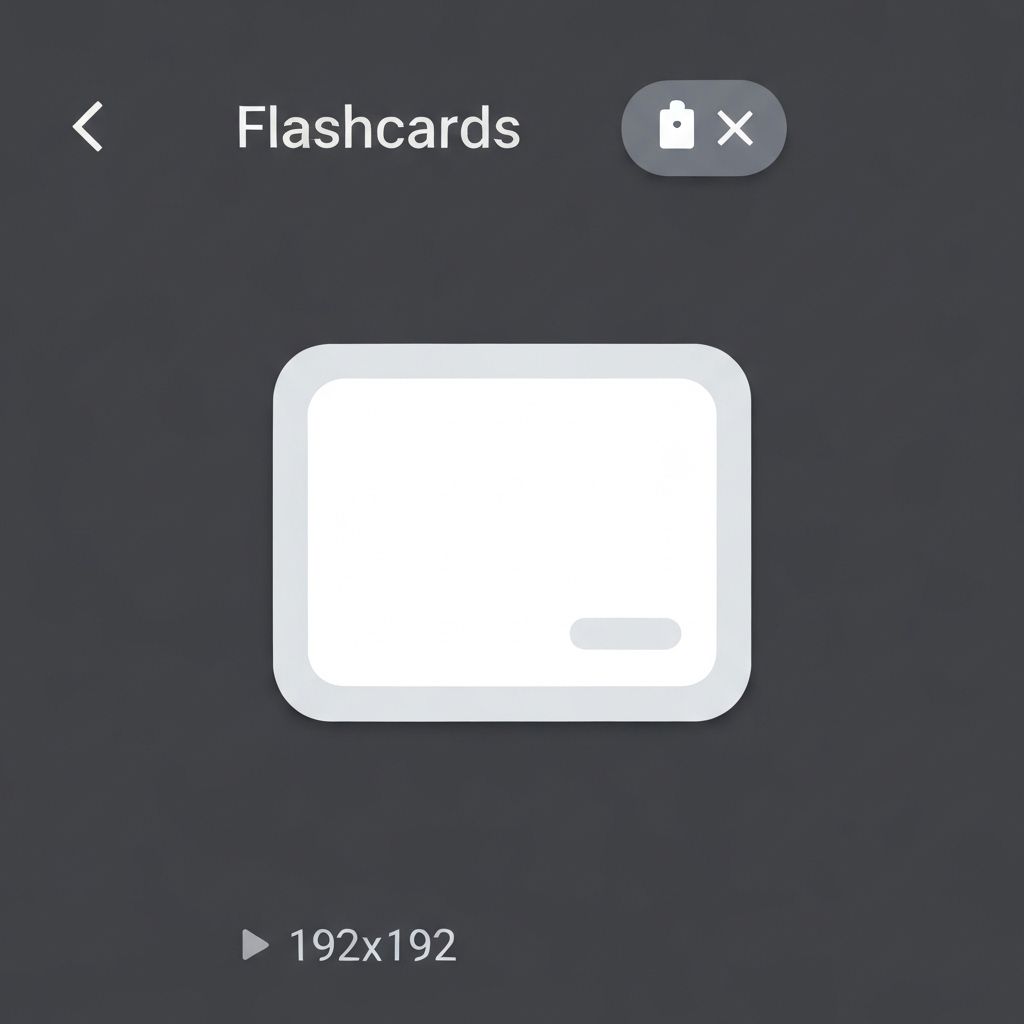The height and width of the screenshot is (1024, 1024).
Task: Select the flashcard artwork's top edge
Action: click(x=511, y=360)
